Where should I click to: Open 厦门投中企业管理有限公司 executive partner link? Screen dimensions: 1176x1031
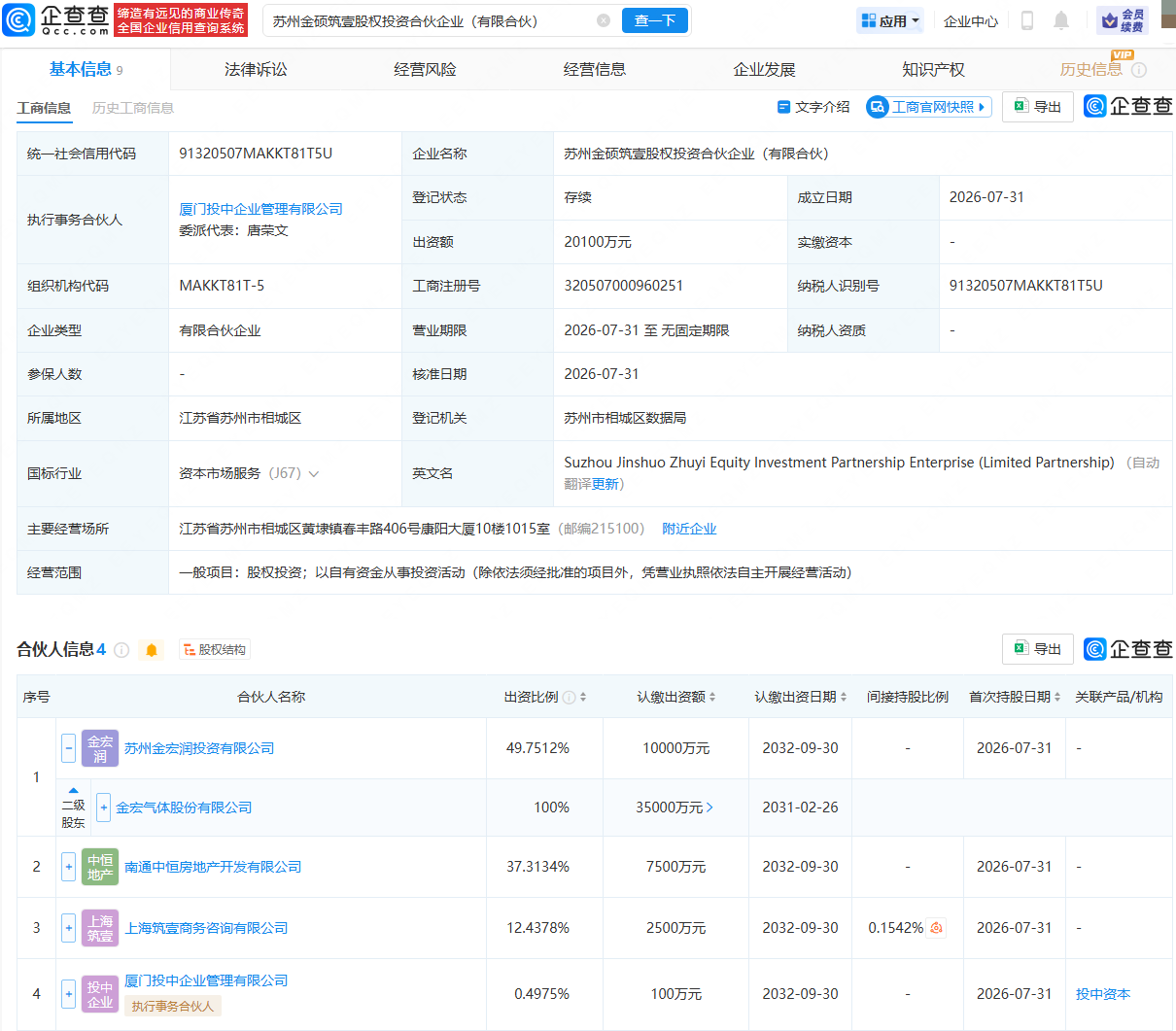(x=260, y=209)
